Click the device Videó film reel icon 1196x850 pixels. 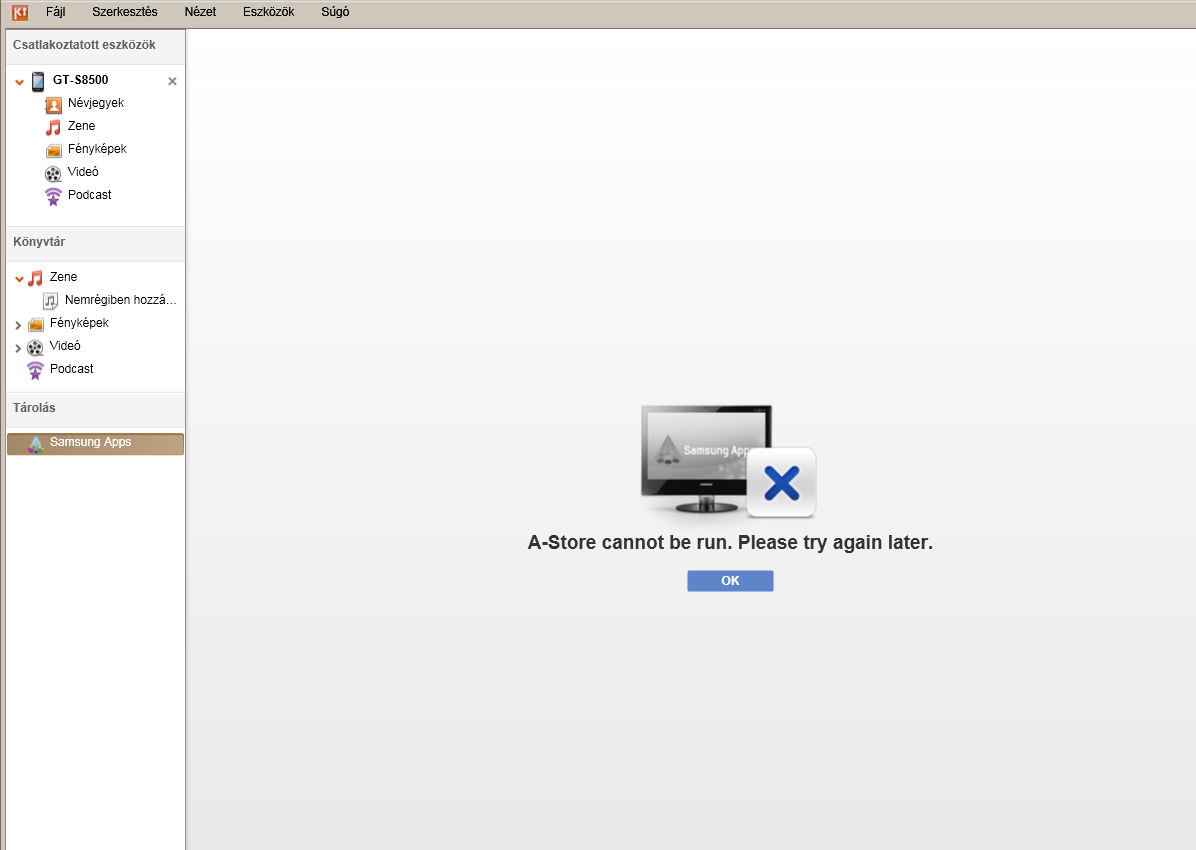pos(53,174)
